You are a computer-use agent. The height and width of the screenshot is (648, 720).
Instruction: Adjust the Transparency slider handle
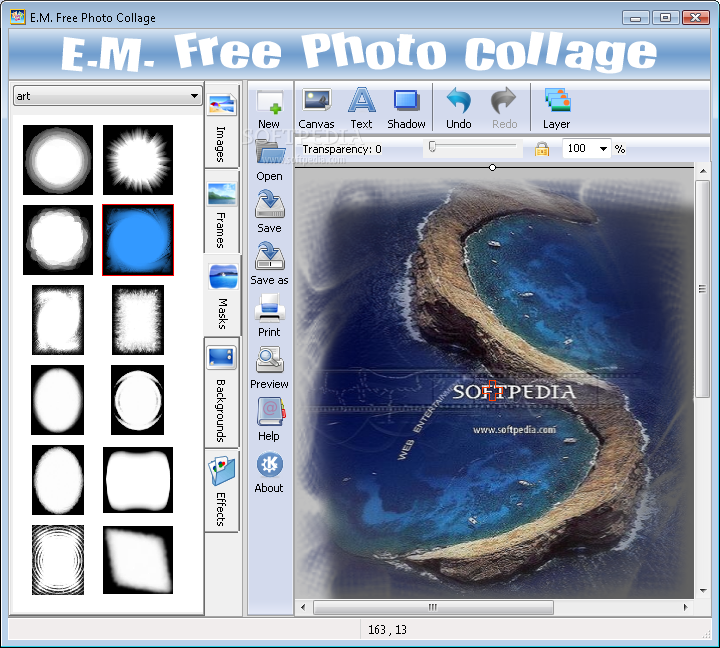pos(432,147)
